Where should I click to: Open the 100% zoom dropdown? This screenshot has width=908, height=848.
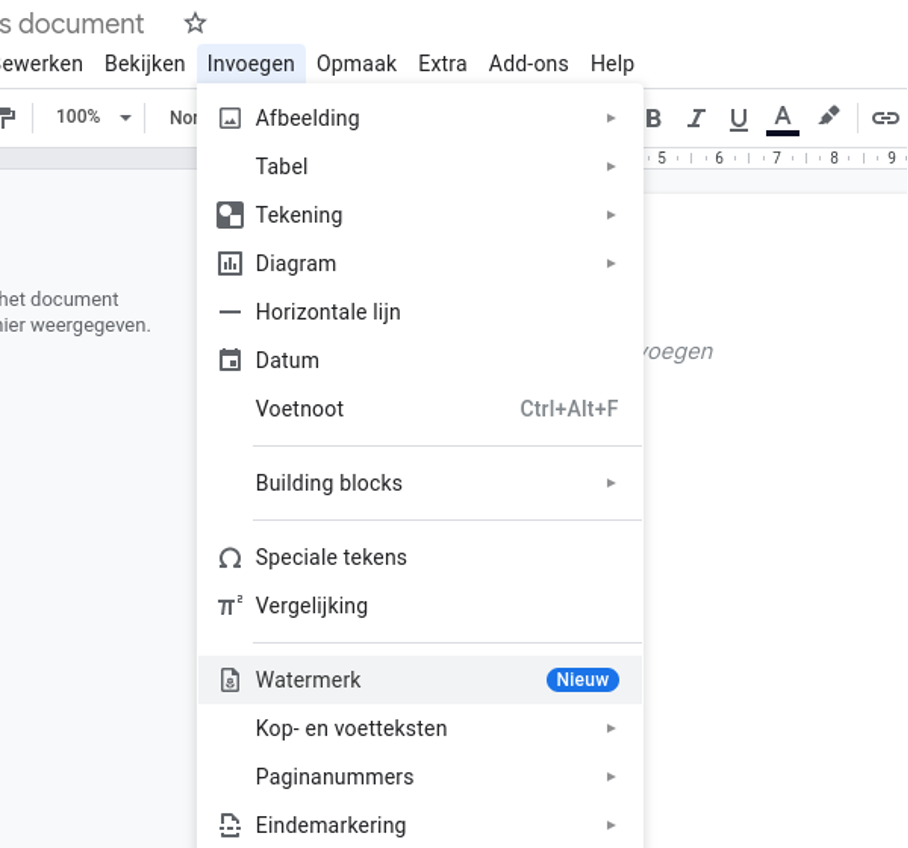coord(93,117)
